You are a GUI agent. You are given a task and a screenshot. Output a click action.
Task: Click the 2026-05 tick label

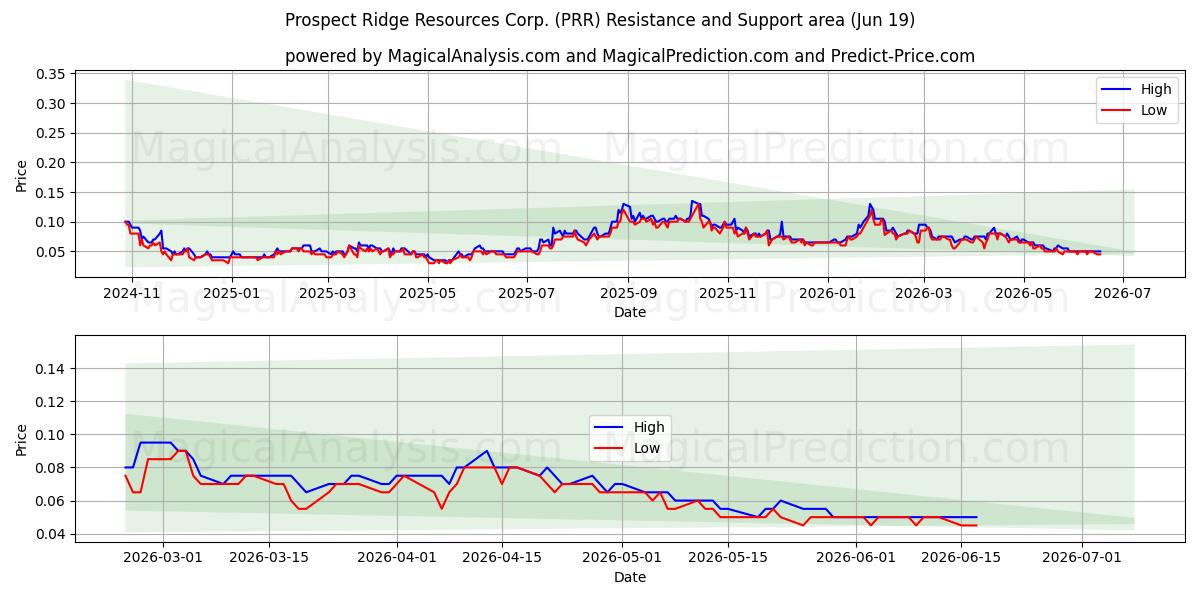(1023, 293)
